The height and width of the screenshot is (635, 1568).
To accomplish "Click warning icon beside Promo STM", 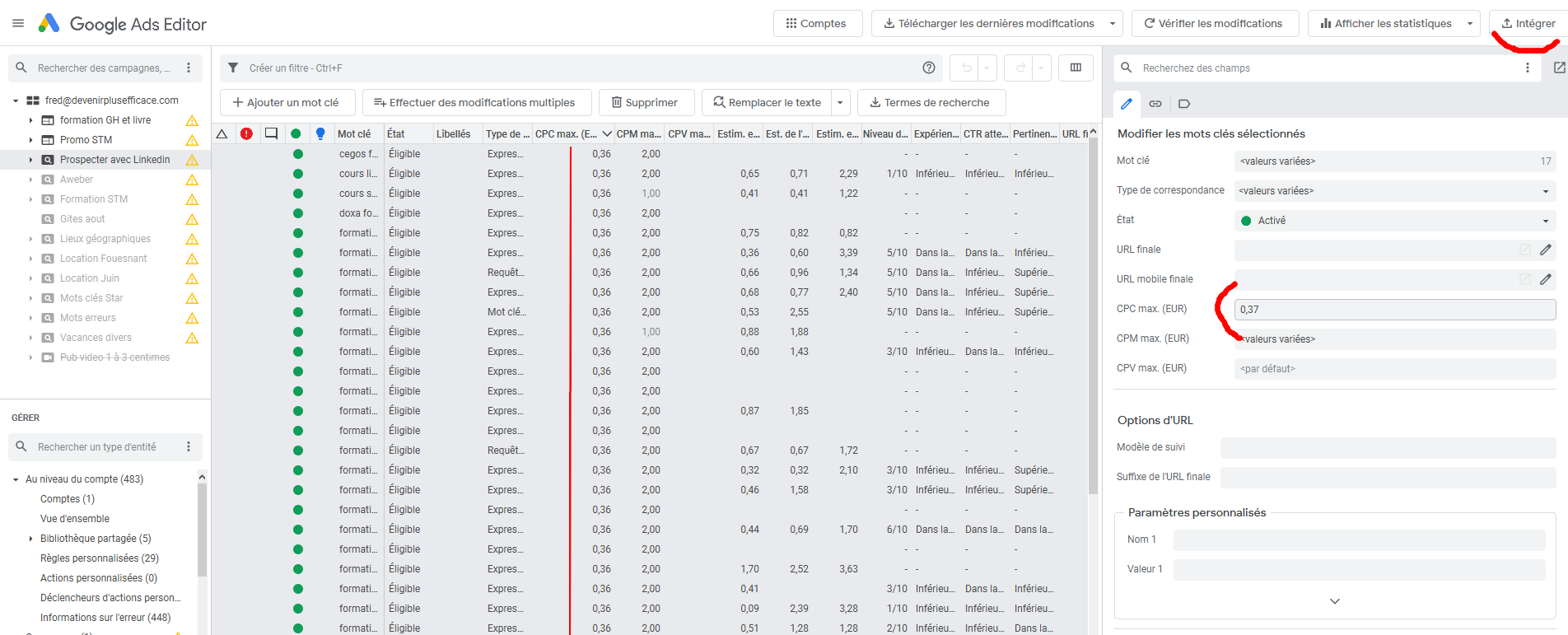I will click(x=192, y=140).
